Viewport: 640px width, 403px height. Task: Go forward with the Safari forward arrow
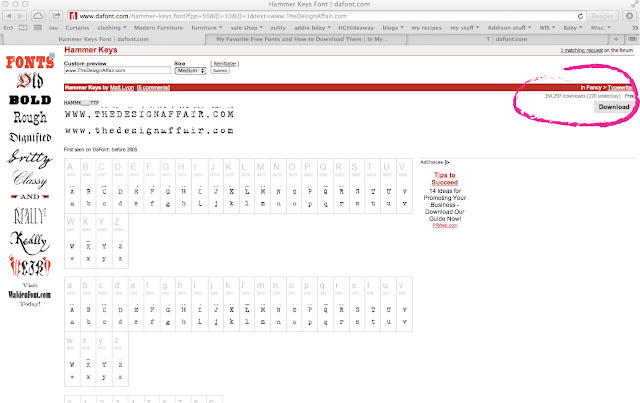[20, 16]
